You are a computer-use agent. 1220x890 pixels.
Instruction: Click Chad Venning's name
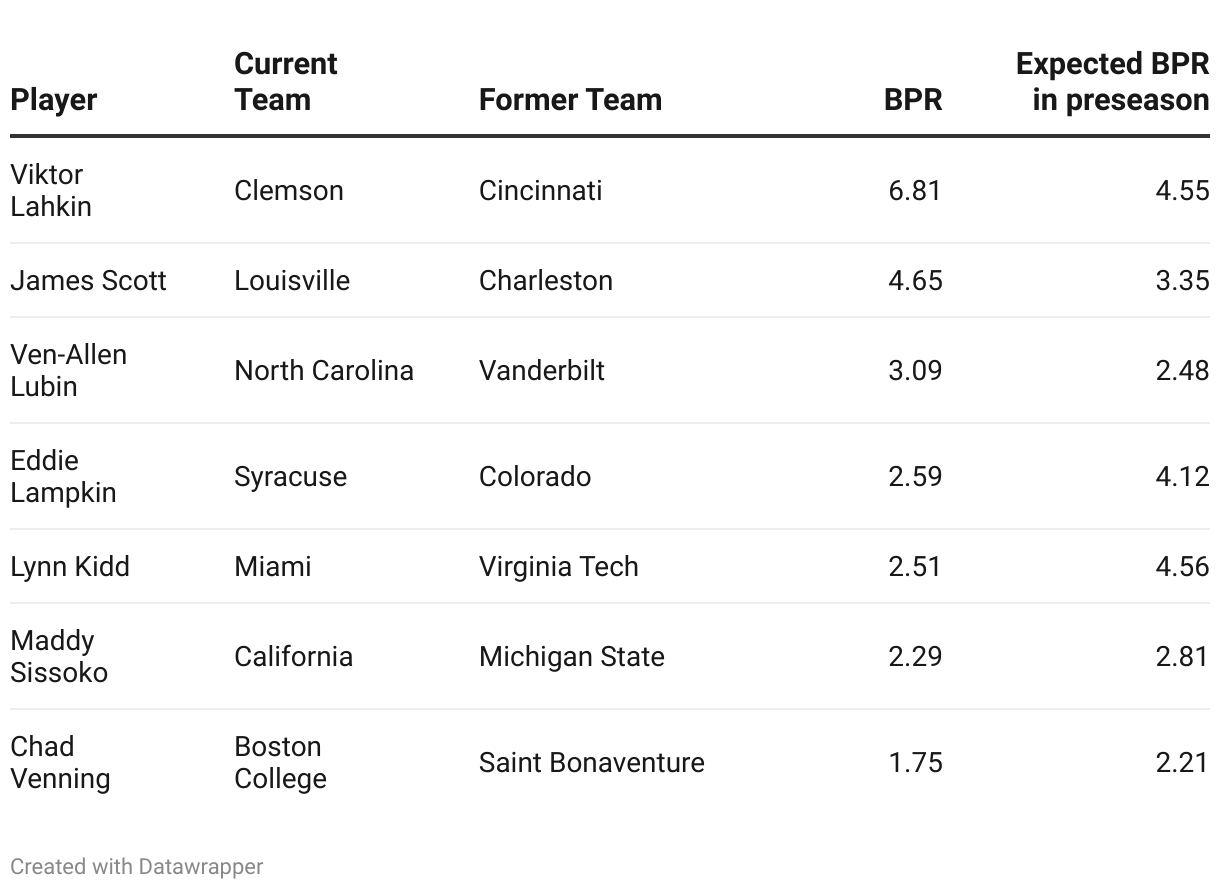point(60,762)
